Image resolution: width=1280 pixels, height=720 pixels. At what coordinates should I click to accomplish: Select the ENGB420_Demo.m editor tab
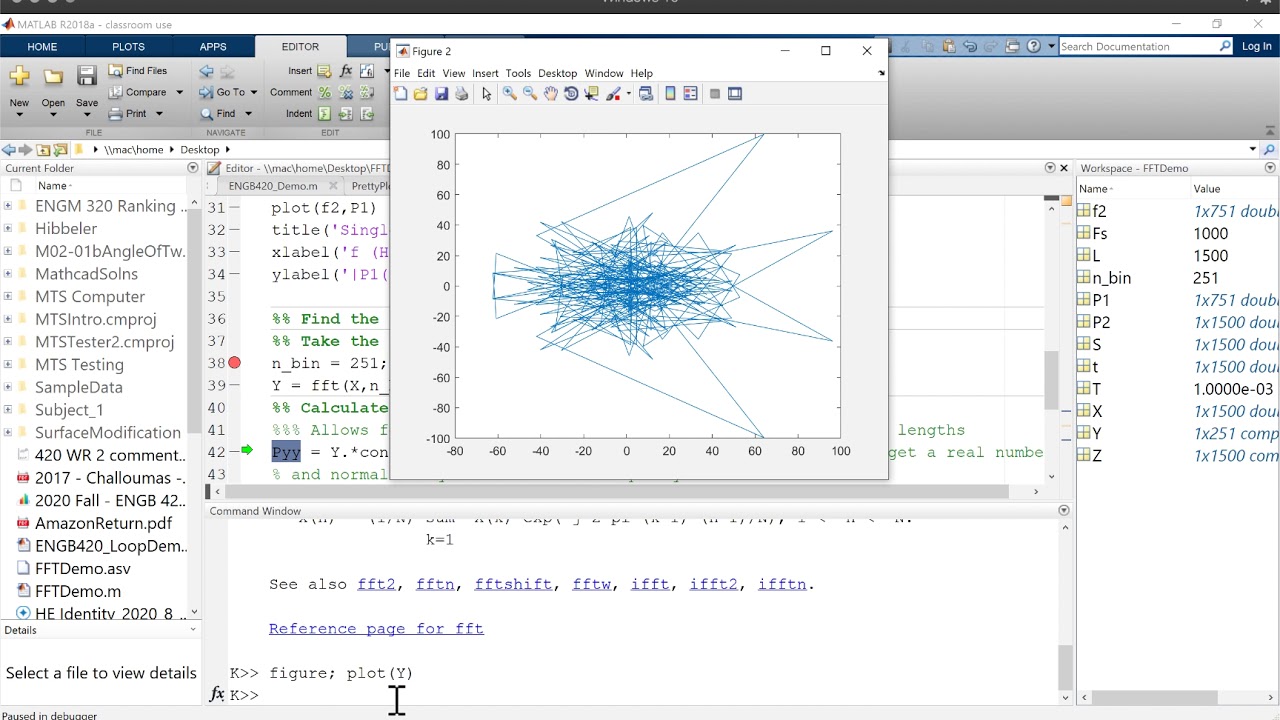tap(273, 186)
